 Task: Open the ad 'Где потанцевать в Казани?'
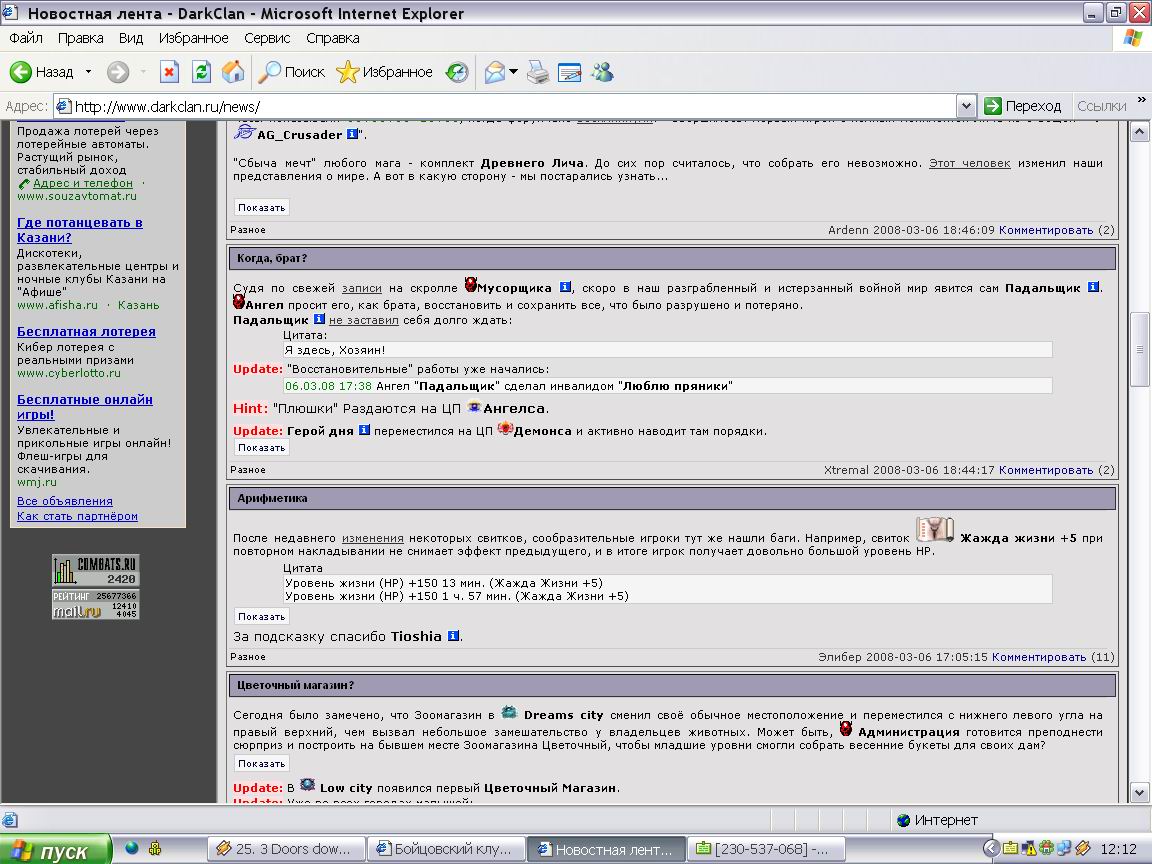coord(79,230)
